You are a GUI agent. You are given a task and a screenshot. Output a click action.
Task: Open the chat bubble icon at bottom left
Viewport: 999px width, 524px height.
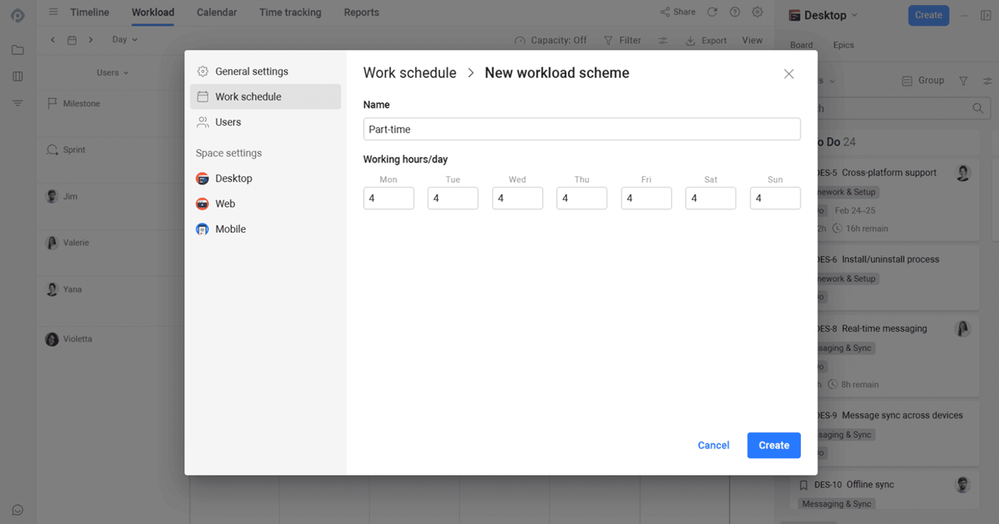[18, 510]
